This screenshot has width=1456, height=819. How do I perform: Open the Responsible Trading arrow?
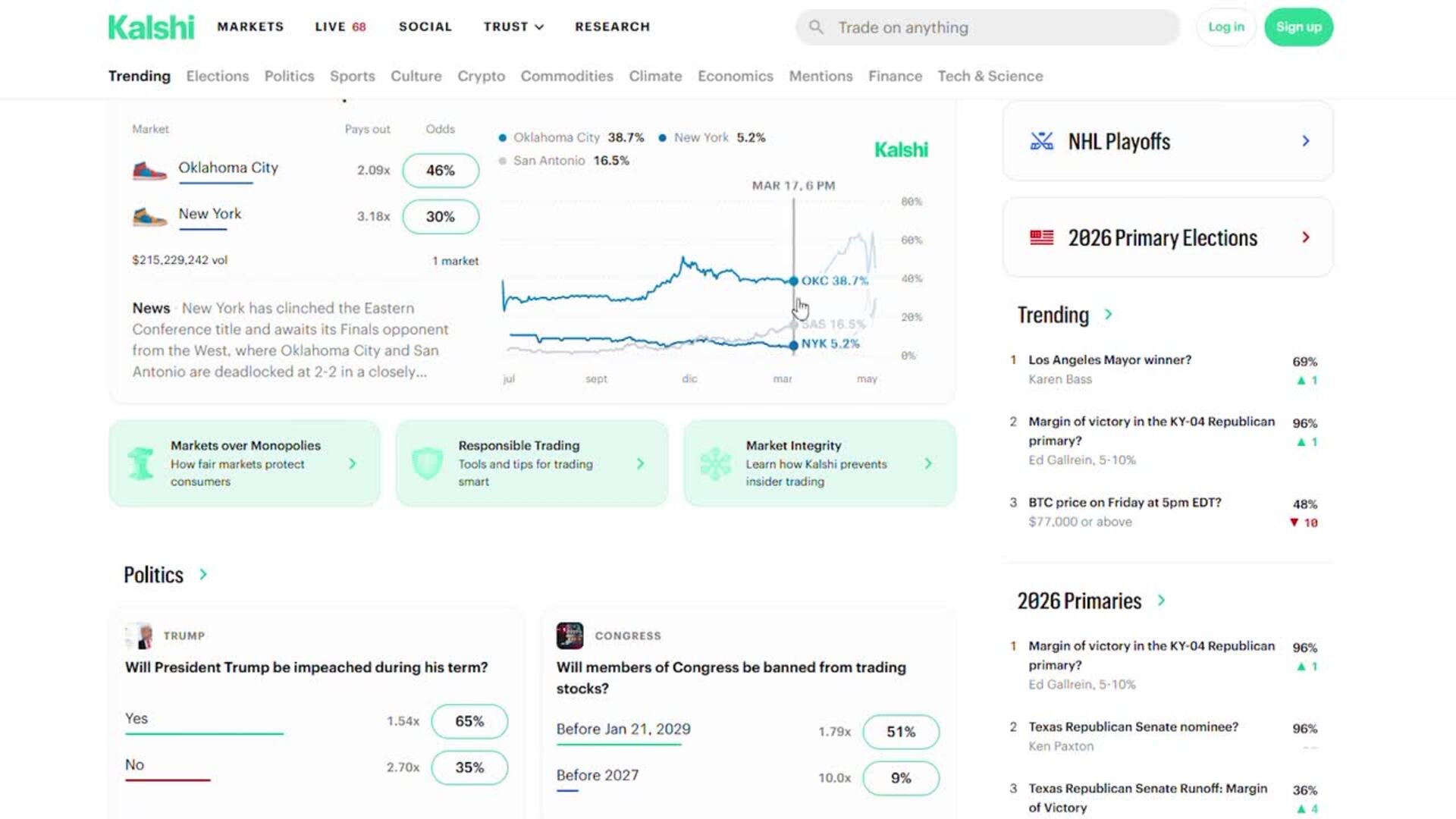pos(641,463)
